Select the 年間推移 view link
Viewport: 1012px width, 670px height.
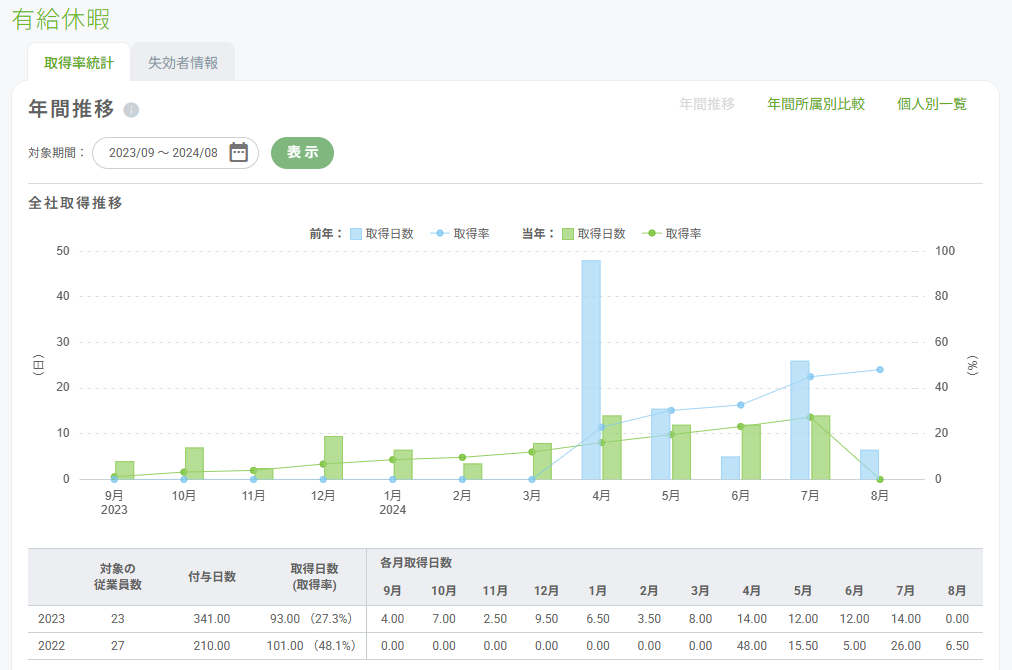pos(707,104)
